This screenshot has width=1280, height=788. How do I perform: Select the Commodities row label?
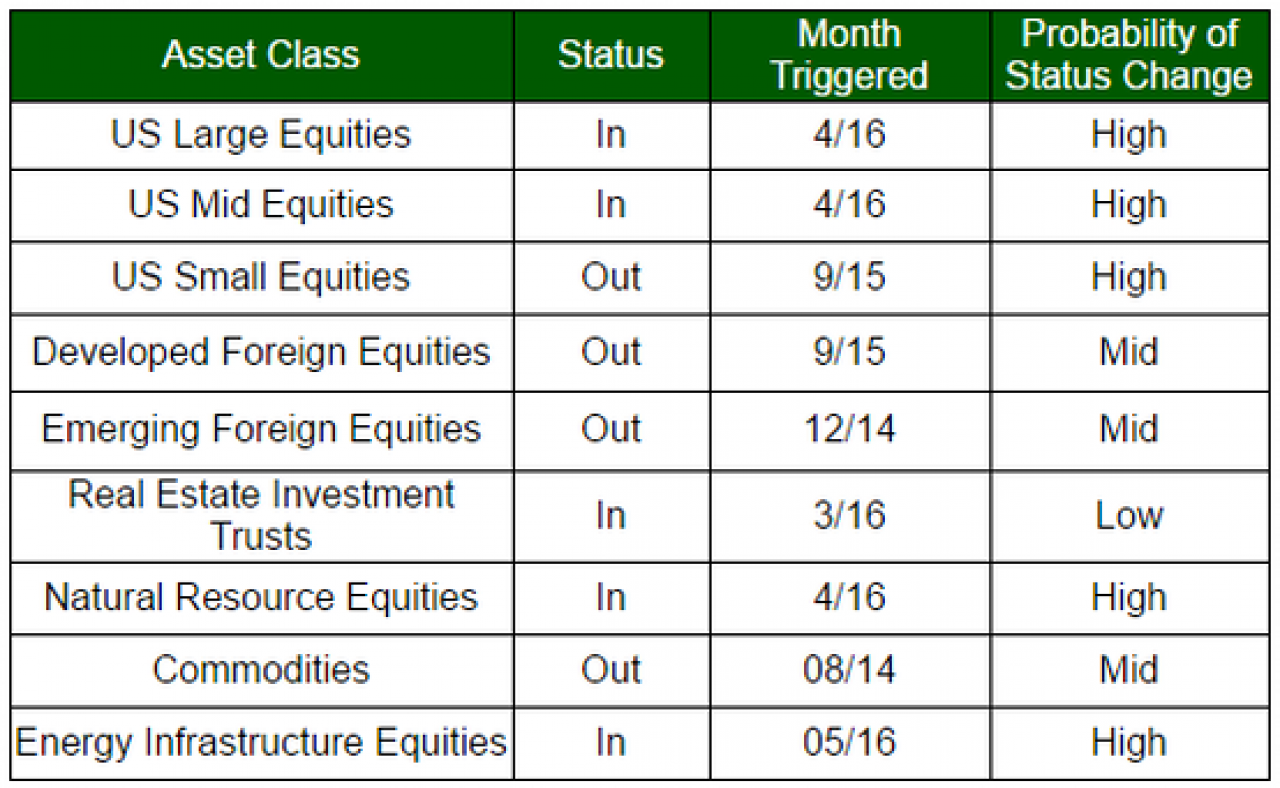(261, 669)
